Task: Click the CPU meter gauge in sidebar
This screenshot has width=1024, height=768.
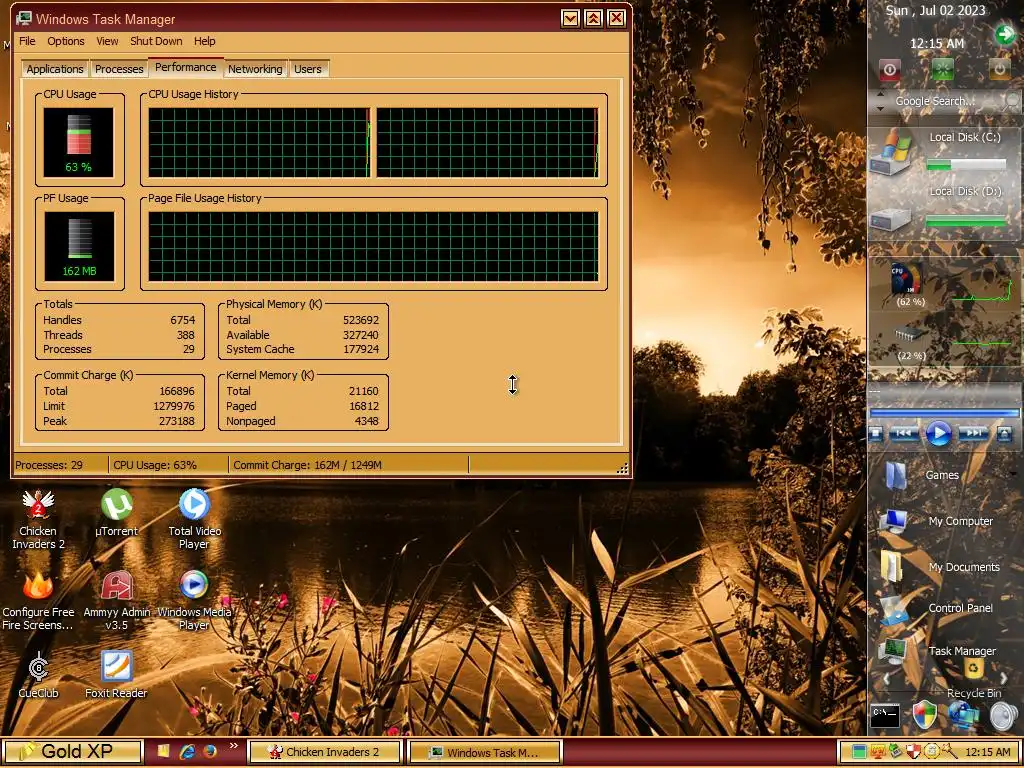Action: (908, 280)
